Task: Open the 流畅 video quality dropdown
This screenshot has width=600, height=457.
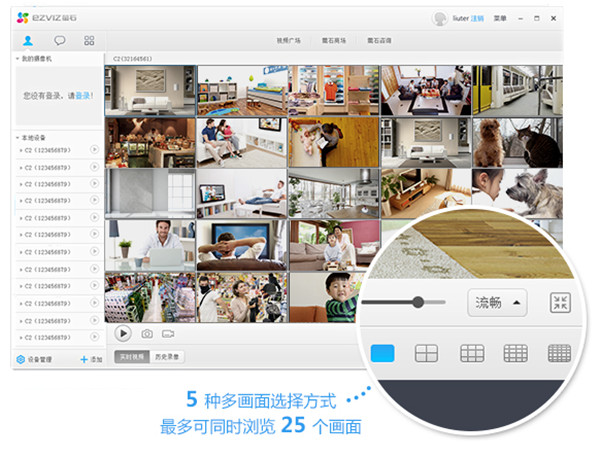Action: point(497,302)
